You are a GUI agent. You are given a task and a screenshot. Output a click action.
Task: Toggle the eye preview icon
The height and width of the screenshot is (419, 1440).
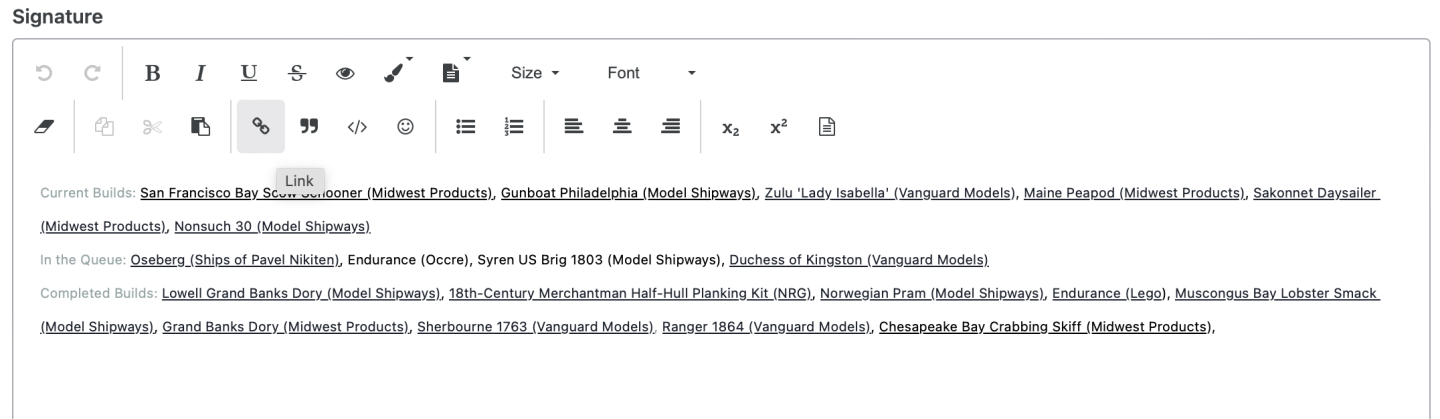(x=345, y=73)
